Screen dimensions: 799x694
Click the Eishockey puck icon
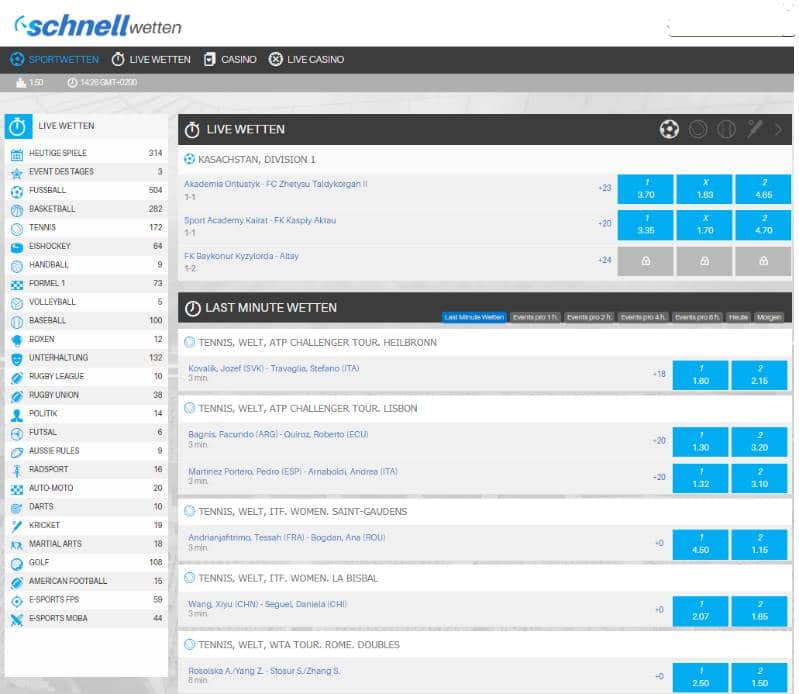point(17,248)
